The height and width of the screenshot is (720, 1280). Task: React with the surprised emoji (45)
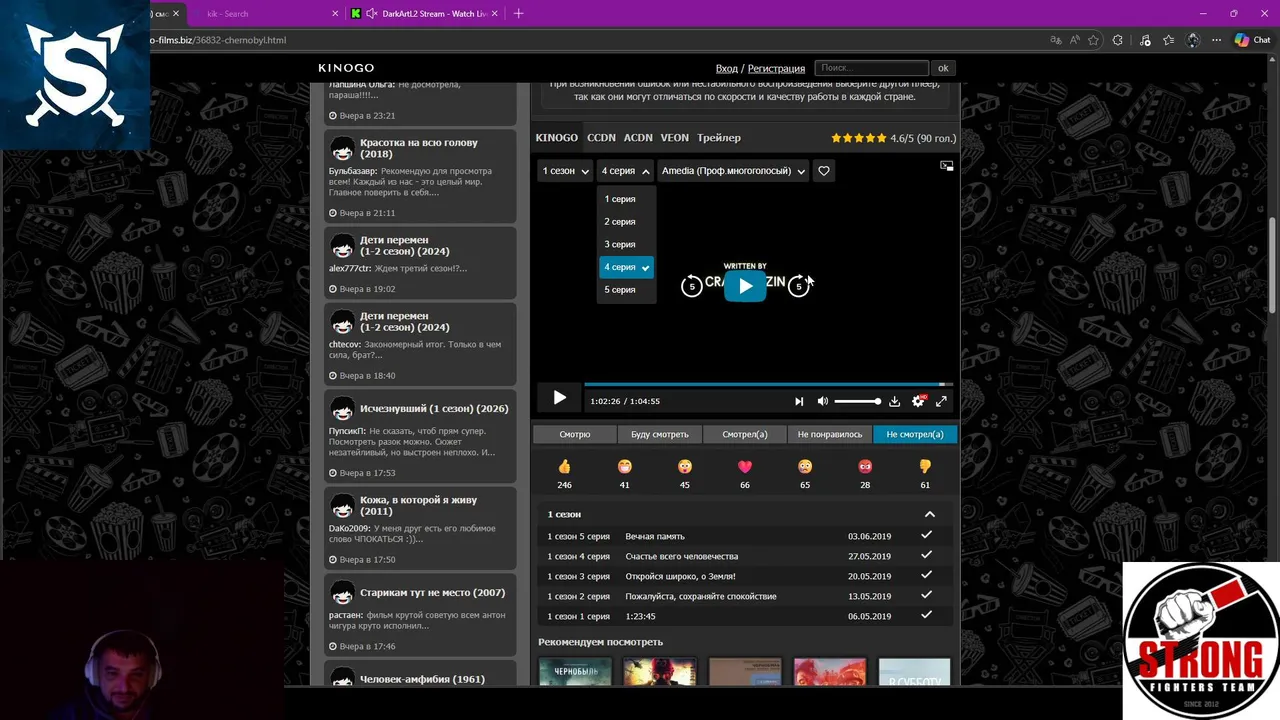click(x=685, y=467)
